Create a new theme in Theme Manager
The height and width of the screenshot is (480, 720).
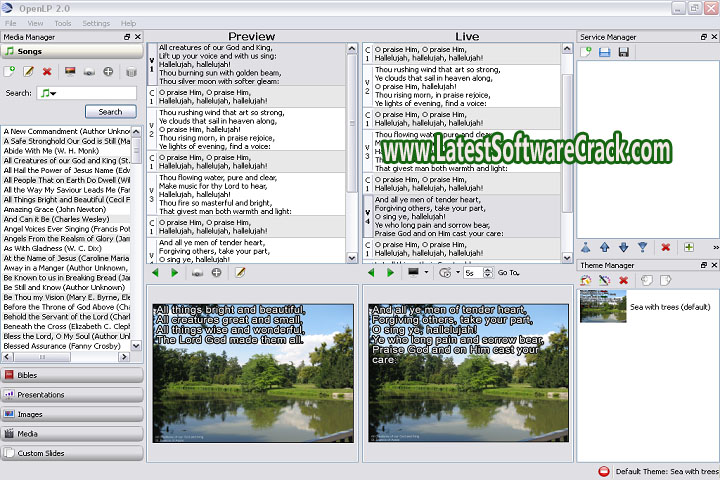(x=585, y=280)
